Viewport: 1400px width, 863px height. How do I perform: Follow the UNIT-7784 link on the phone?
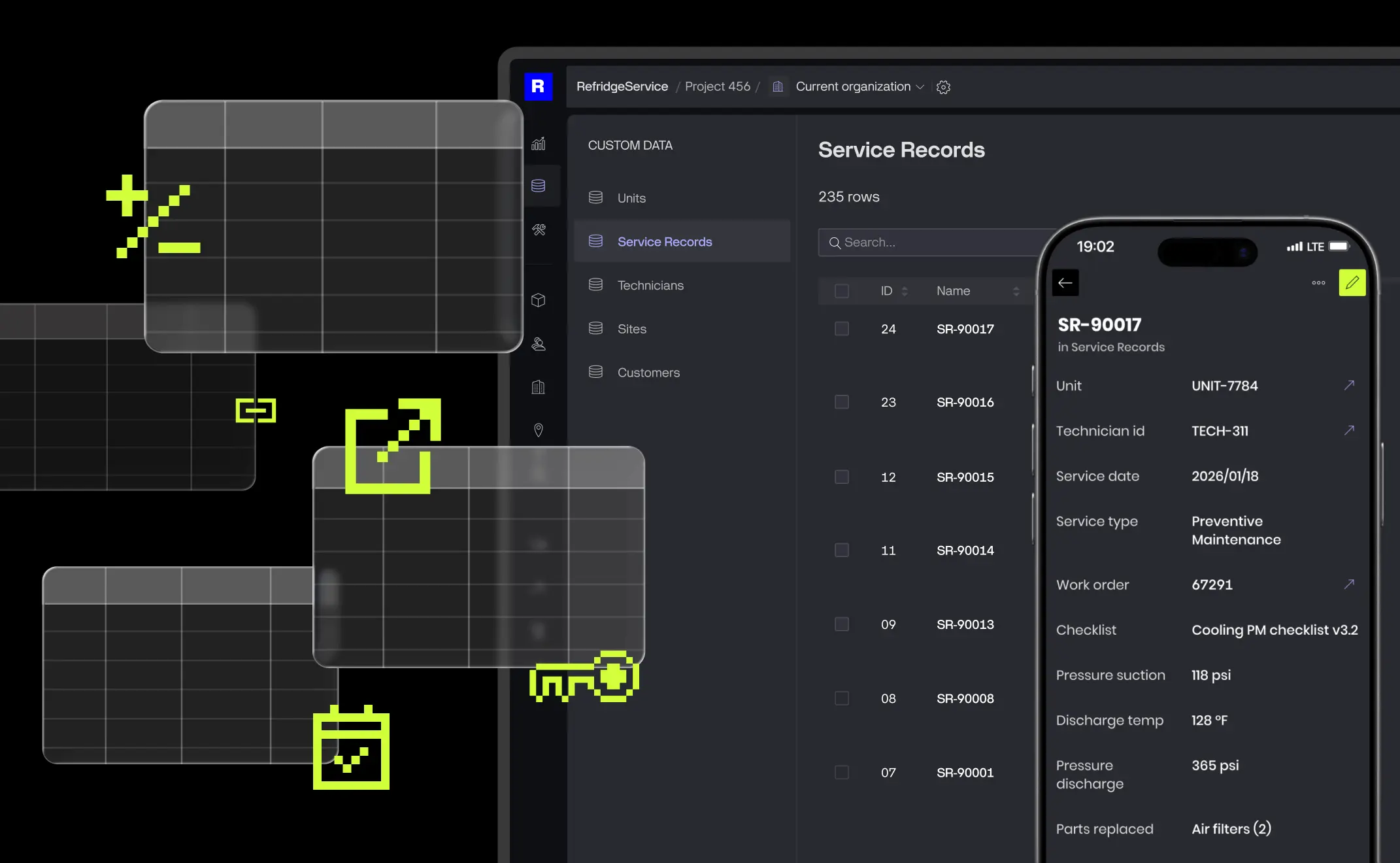point(1349,385)
